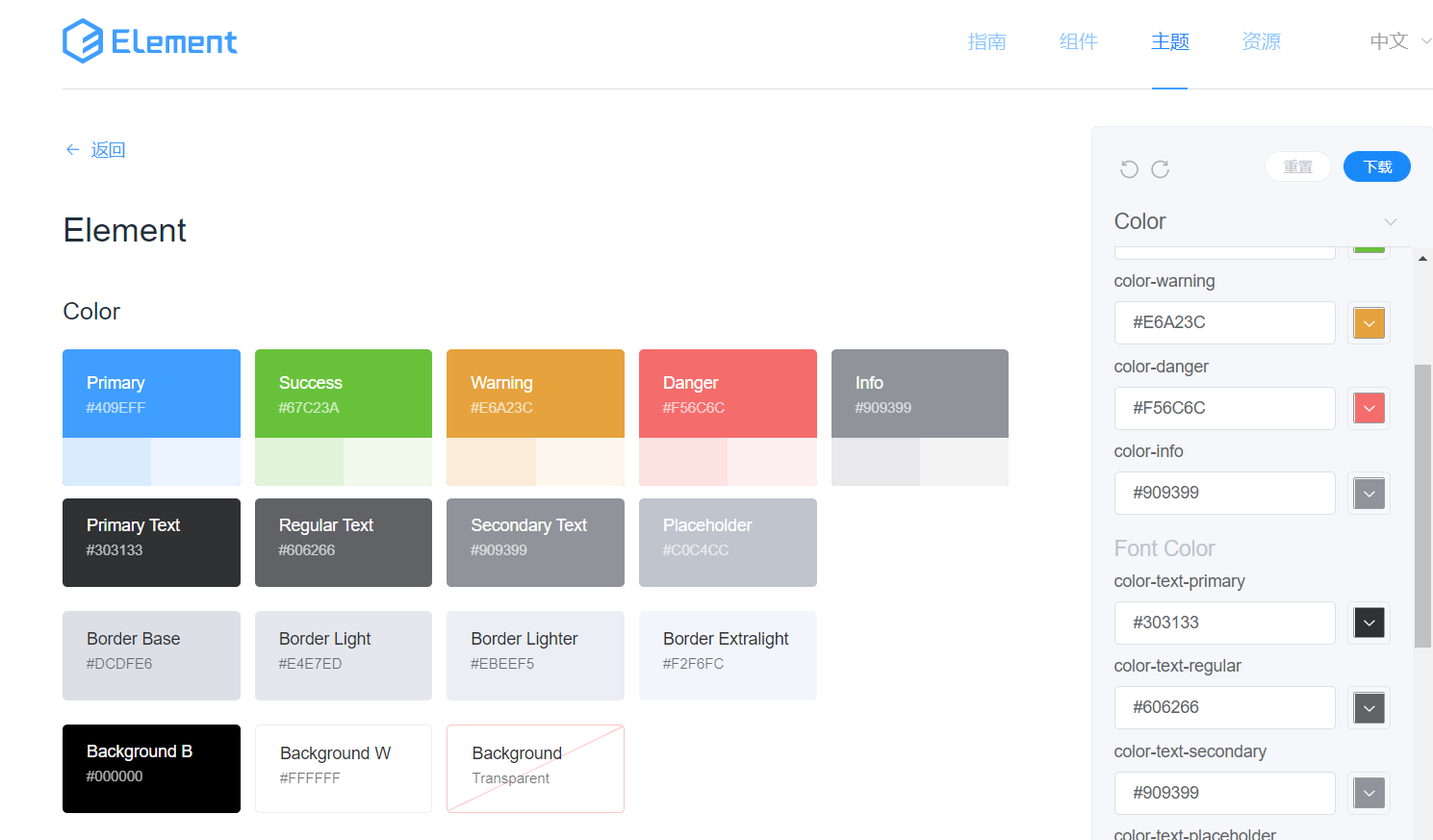Viewport: 1433px width, 840px height.
Task: Open the 资源 nav tab
Action: [x=1261, y=41]
